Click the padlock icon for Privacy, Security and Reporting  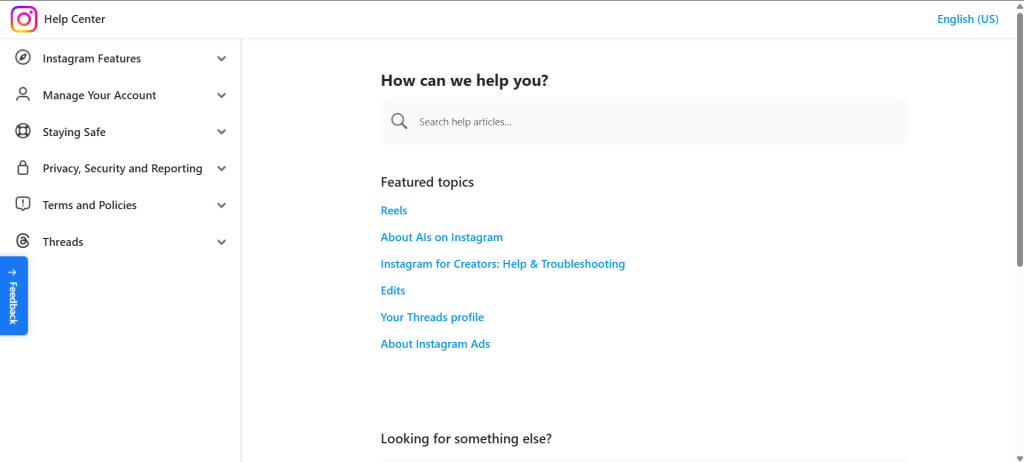tap(23, 168)
